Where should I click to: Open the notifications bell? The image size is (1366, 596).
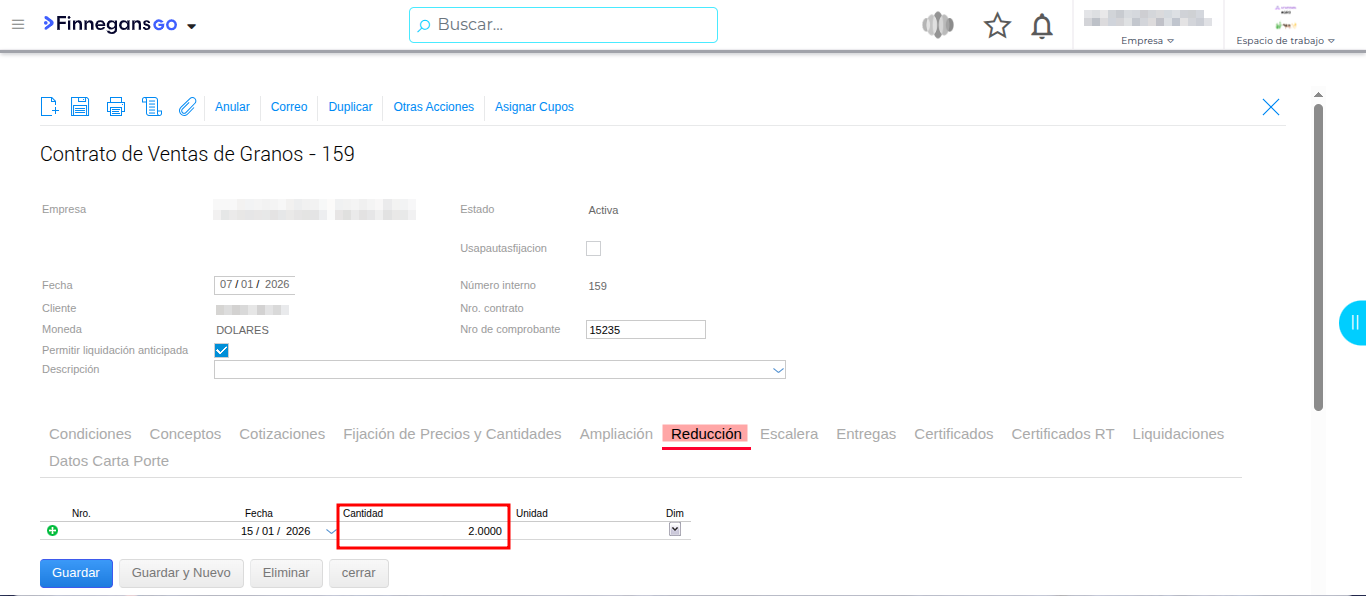tap(1042, 26)
